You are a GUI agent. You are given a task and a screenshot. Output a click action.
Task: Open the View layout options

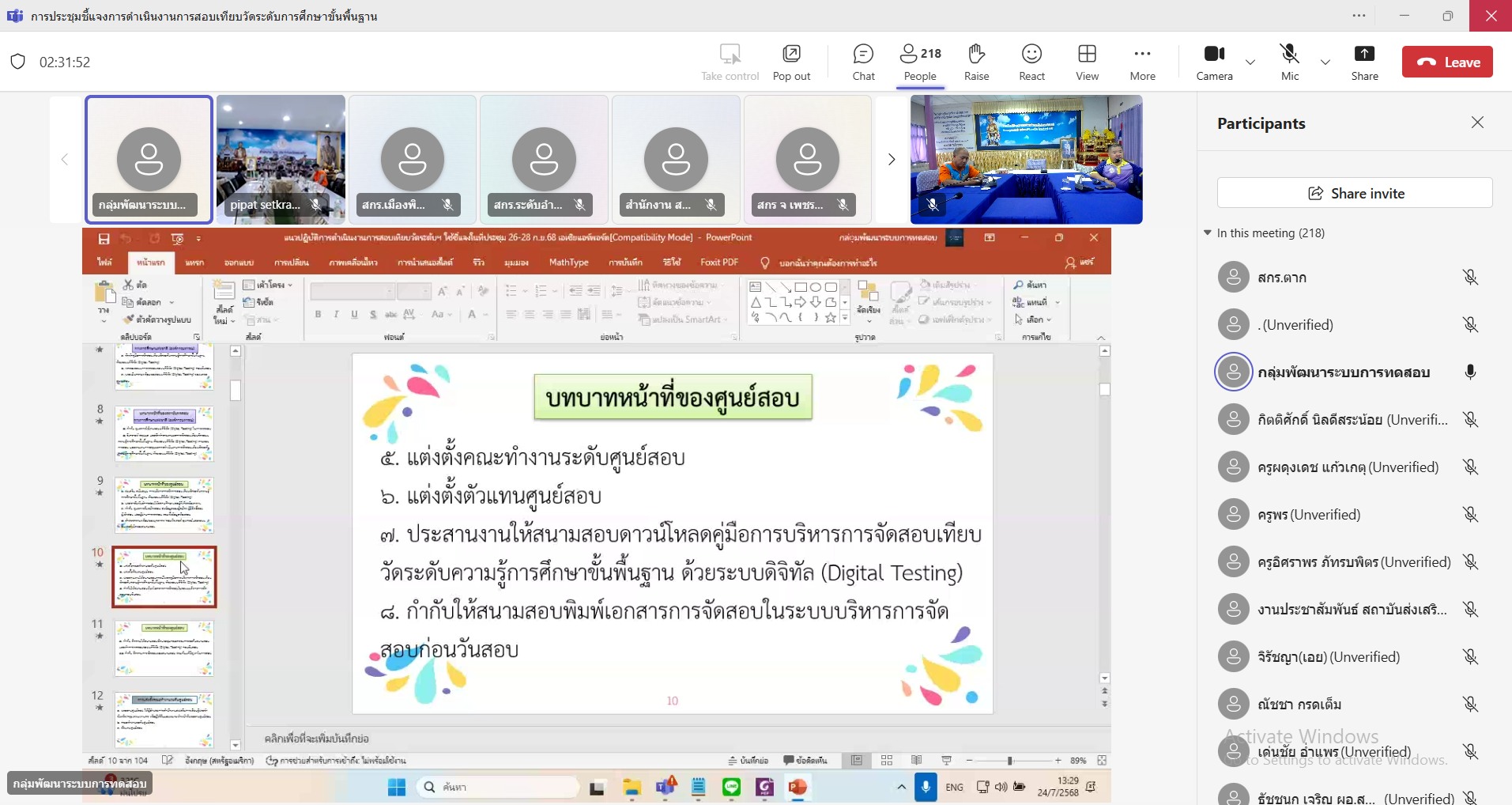tap(1087, 62)
